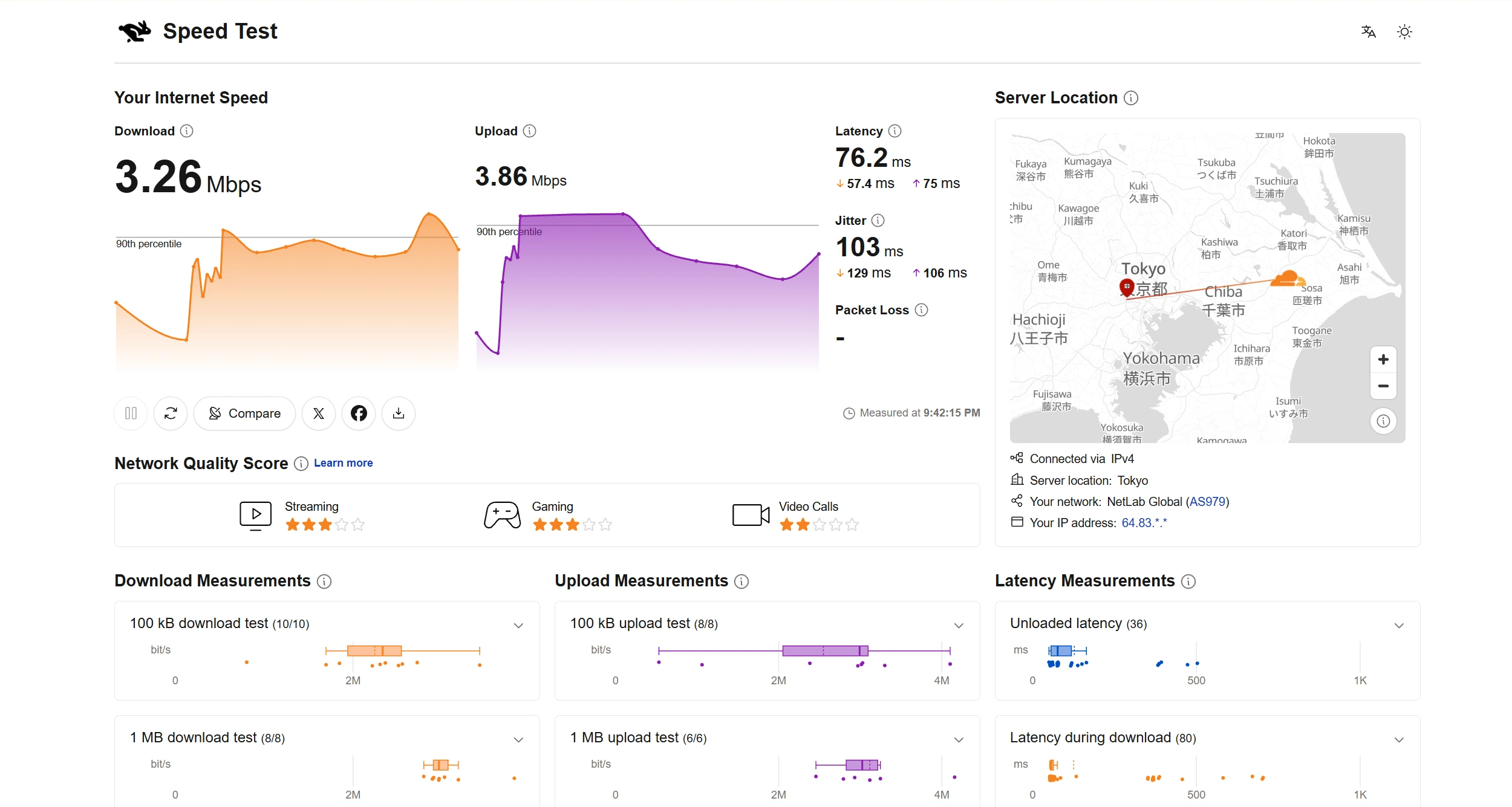Open Upload info tooltip icon
This screenshot has height=807, width=1512.
pyautogui.click(x=530, y=131)
